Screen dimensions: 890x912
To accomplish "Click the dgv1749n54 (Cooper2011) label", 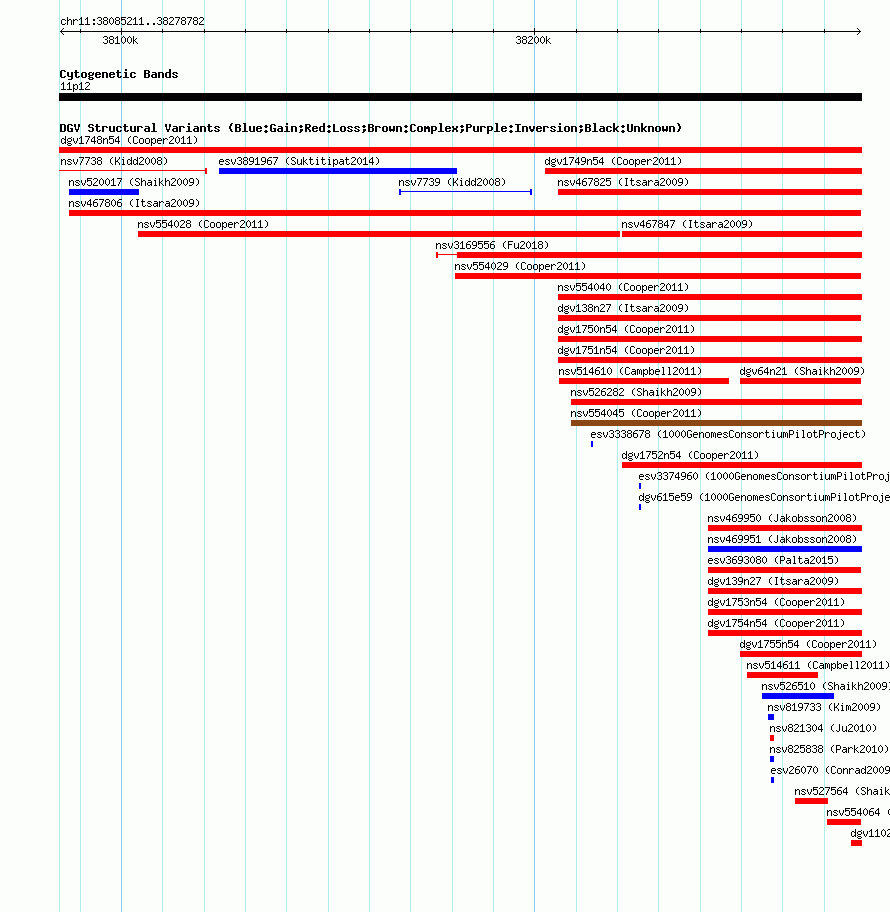I will [x=613, y=161].
